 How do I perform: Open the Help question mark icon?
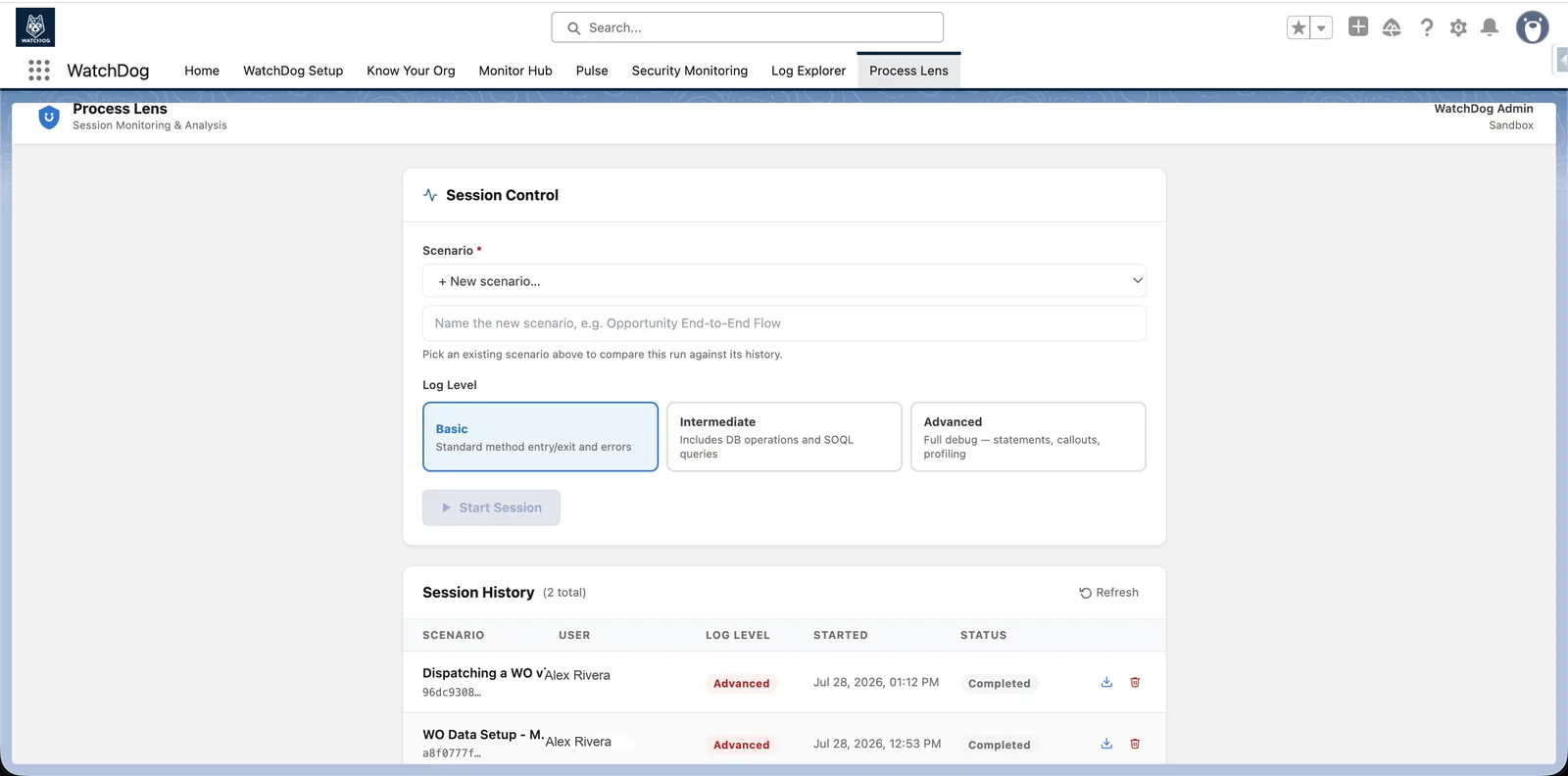[1427, 27]
